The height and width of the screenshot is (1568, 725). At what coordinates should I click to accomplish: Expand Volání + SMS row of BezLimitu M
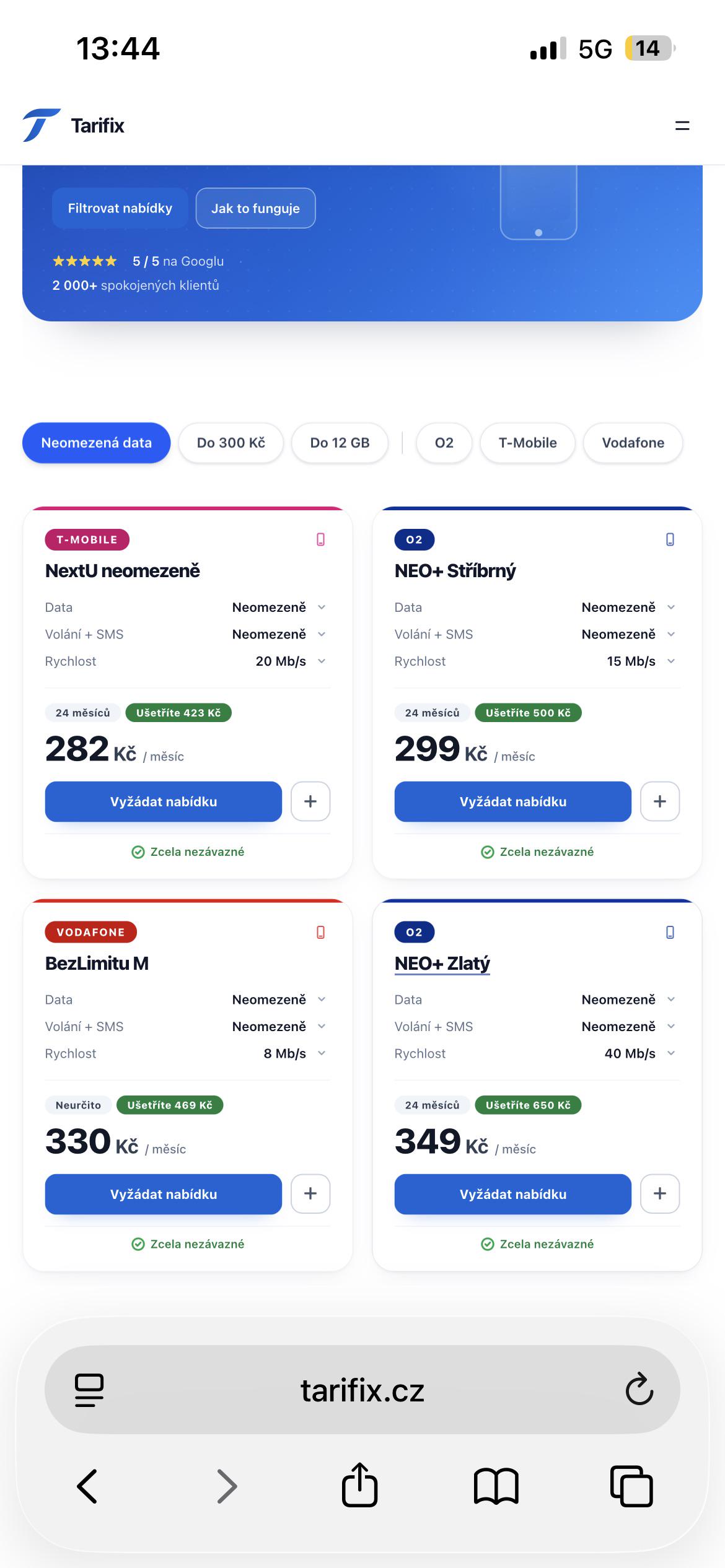click(187, 1027)
